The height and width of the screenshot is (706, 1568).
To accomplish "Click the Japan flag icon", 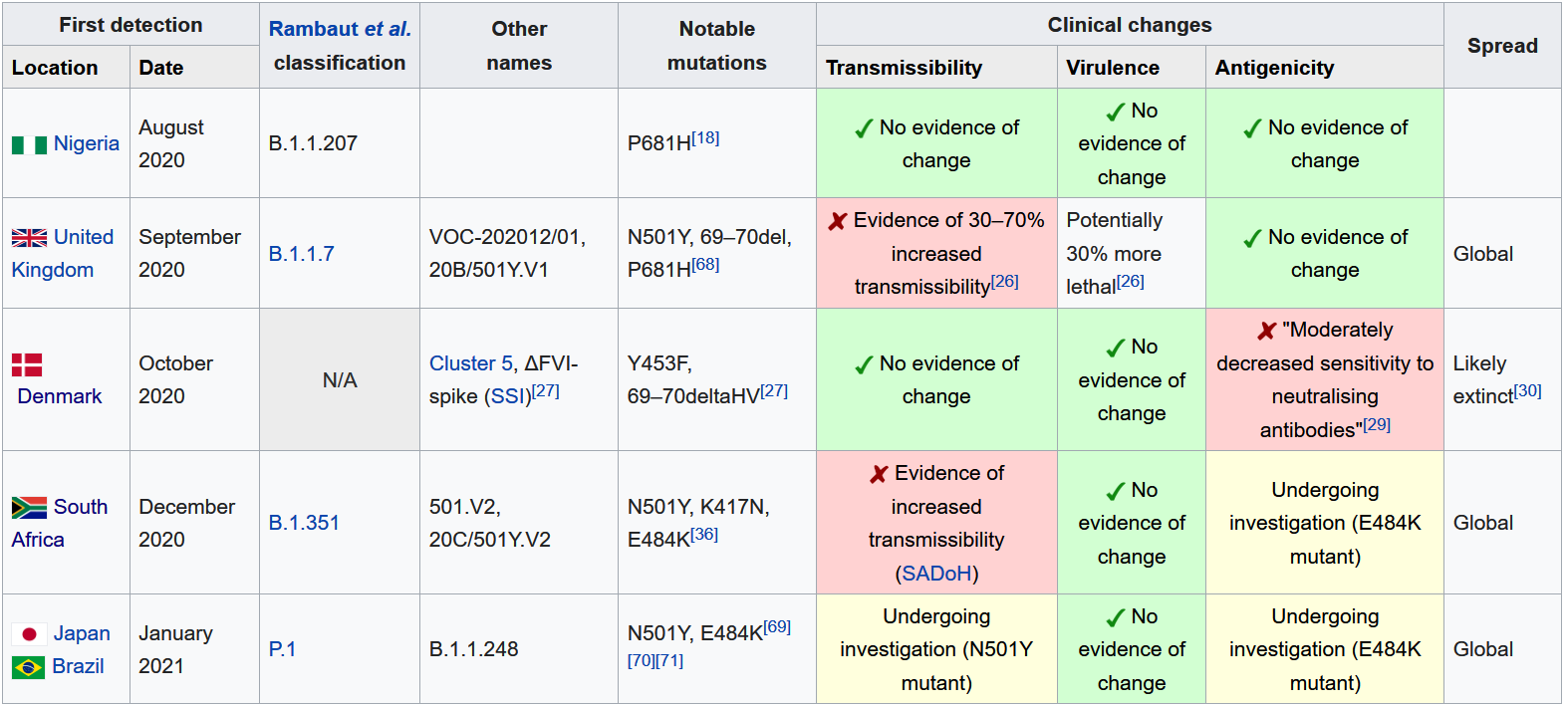I will 29,634.
